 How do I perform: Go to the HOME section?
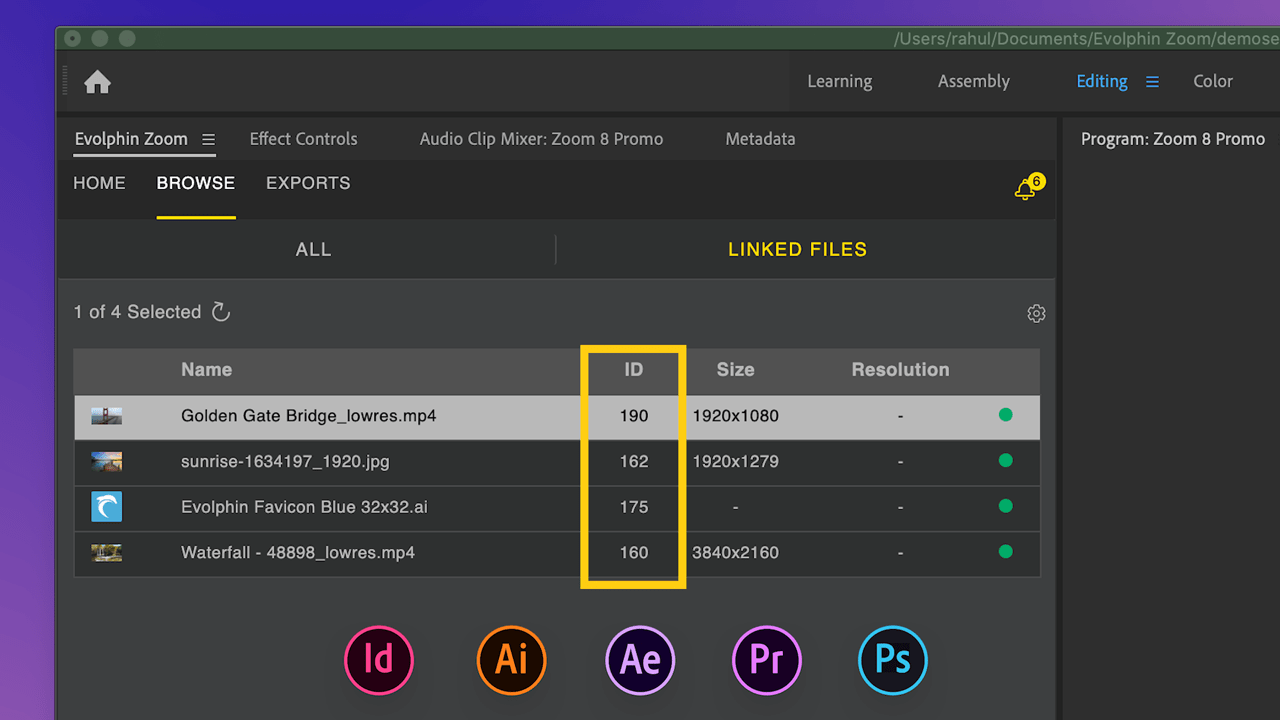pos(99,183)
